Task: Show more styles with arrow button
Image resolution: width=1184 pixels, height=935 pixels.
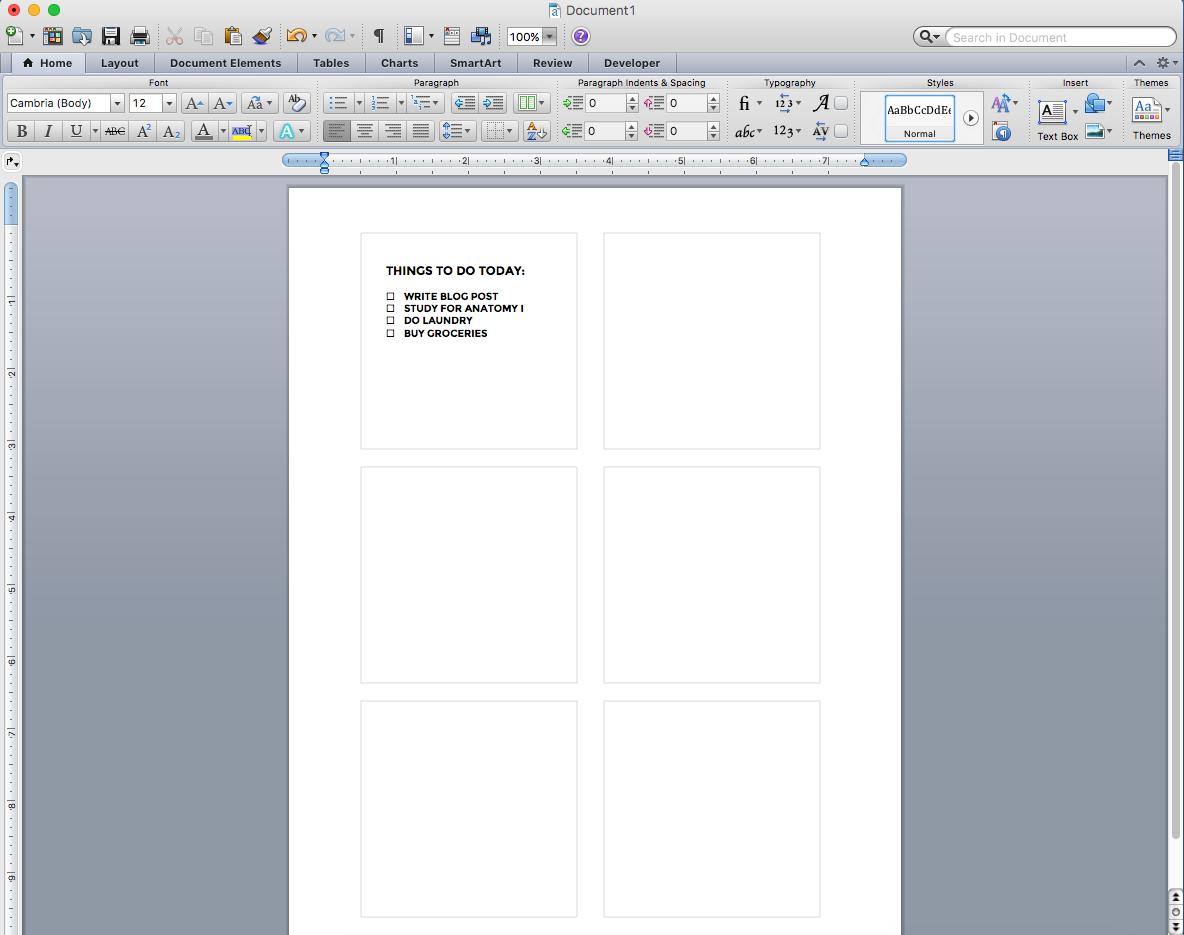Action: pos(970,119)
